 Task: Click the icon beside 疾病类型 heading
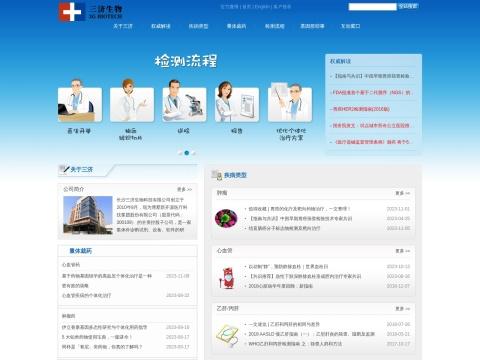pyautogui.click(x=217, y=175)
